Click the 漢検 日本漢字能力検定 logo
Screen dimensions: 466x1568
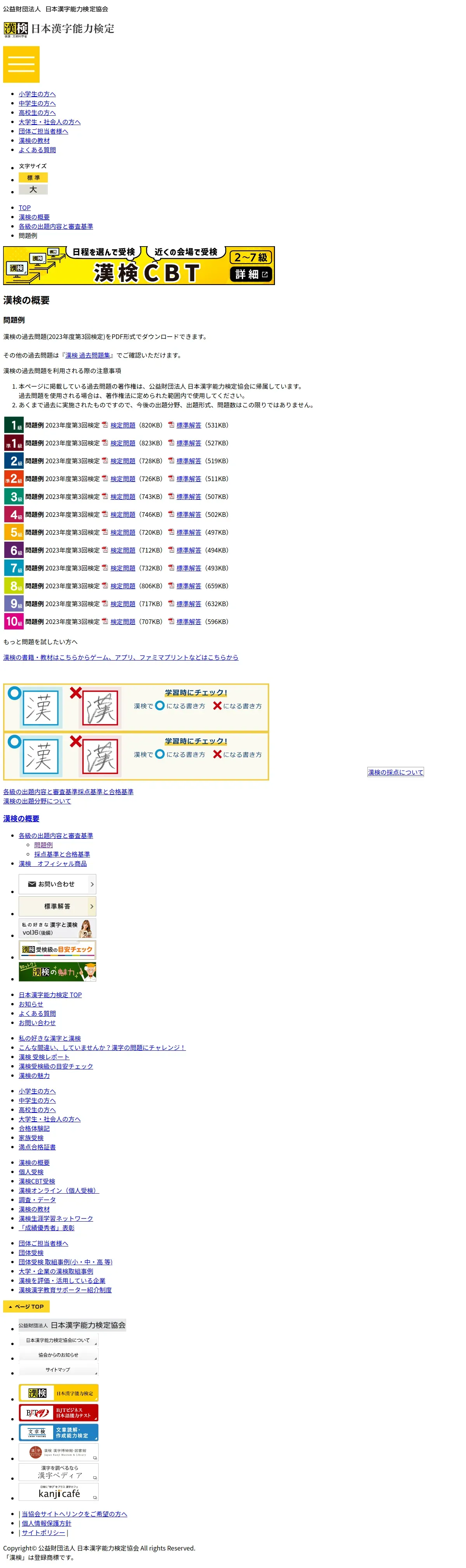click(x=59, y=29)
